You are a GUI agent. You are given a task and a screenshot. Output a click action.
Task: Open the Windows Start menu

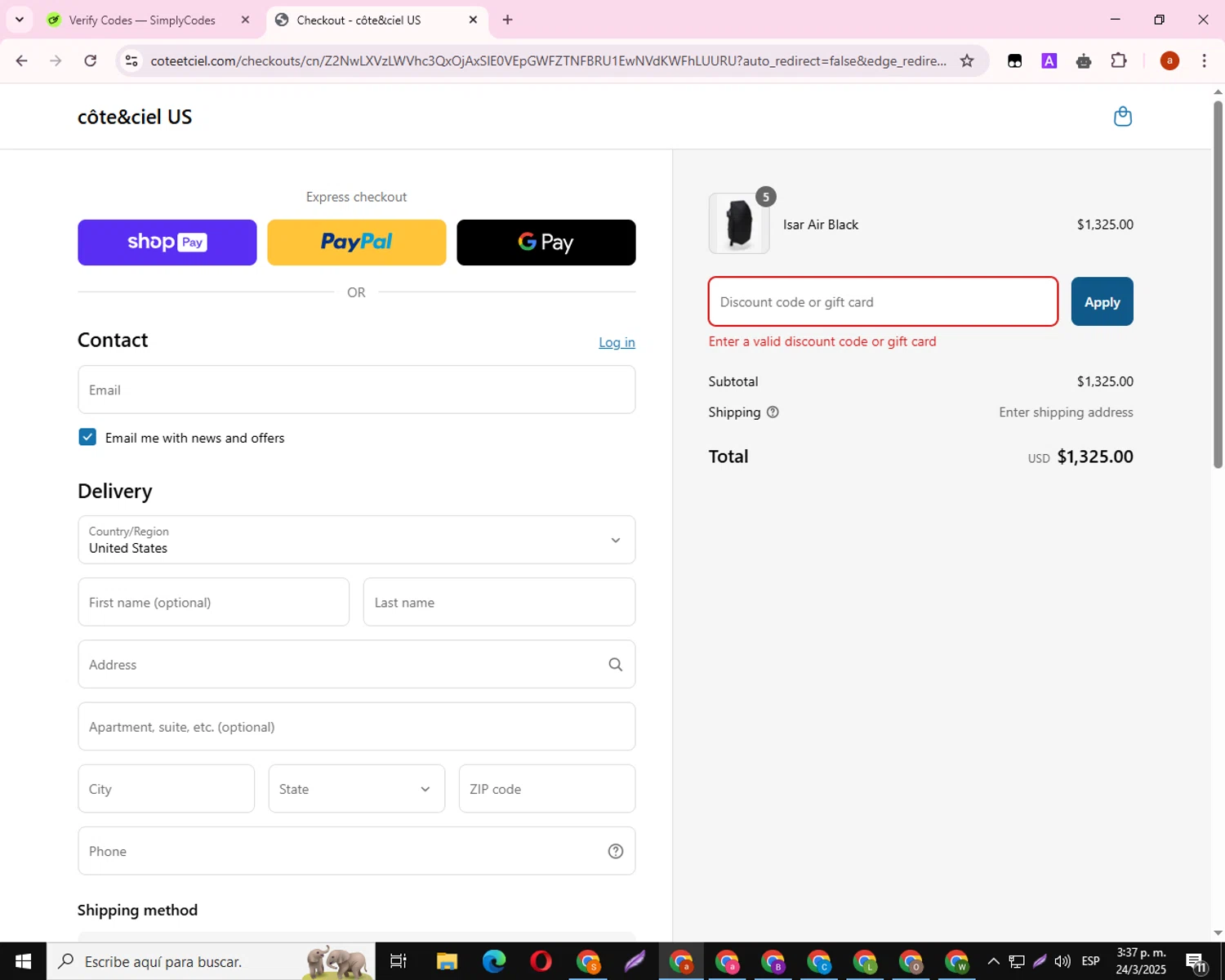(x=23, y=961)
